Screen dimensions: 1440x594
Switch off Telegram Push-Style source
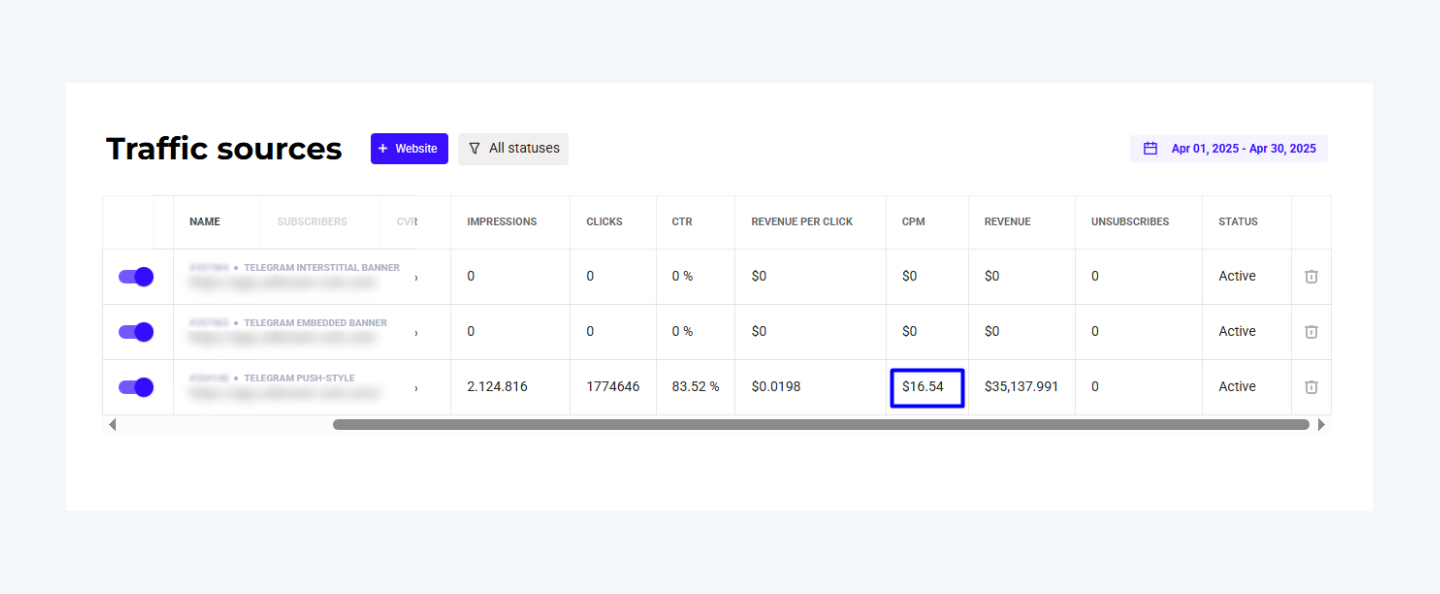coord(136,387)
